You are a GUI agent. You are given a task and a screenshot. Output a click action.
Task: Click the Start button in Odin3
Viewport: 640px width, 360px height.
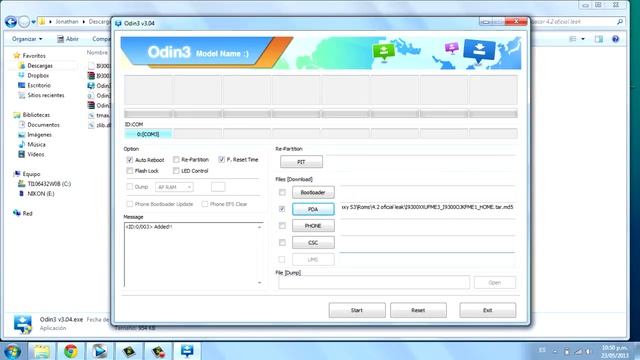[357, 310]
